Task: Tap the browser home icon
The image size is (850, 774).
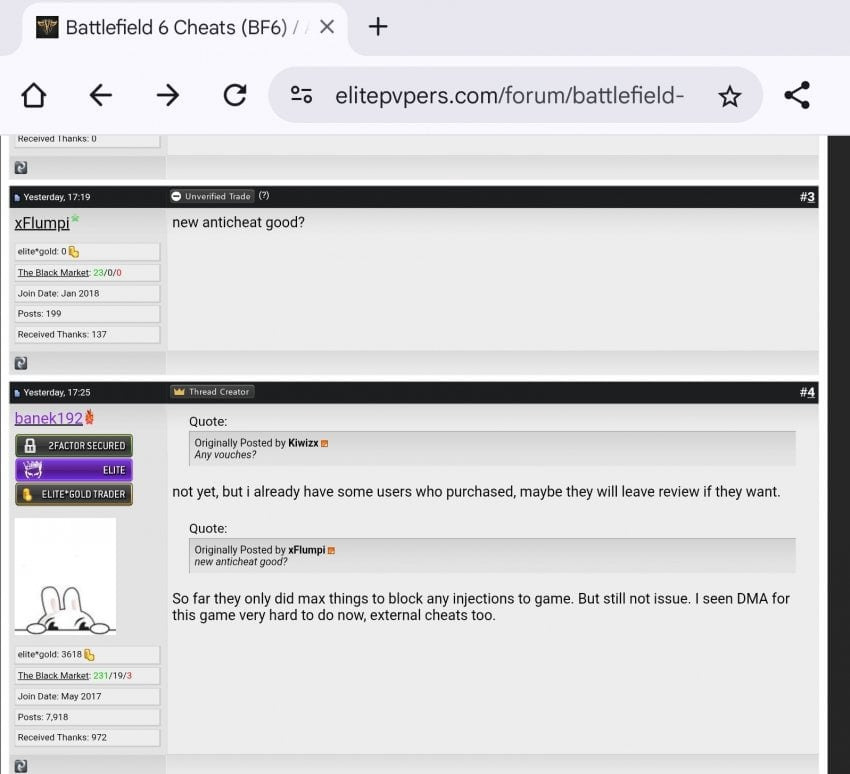Action: point(34,95)
